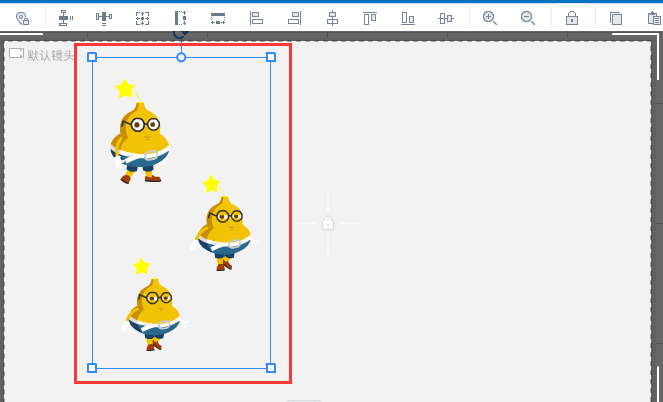The width and height of the screenshot is (663, 402).
Task: Center selected objects vertically
Action: [x=446, y=18]
